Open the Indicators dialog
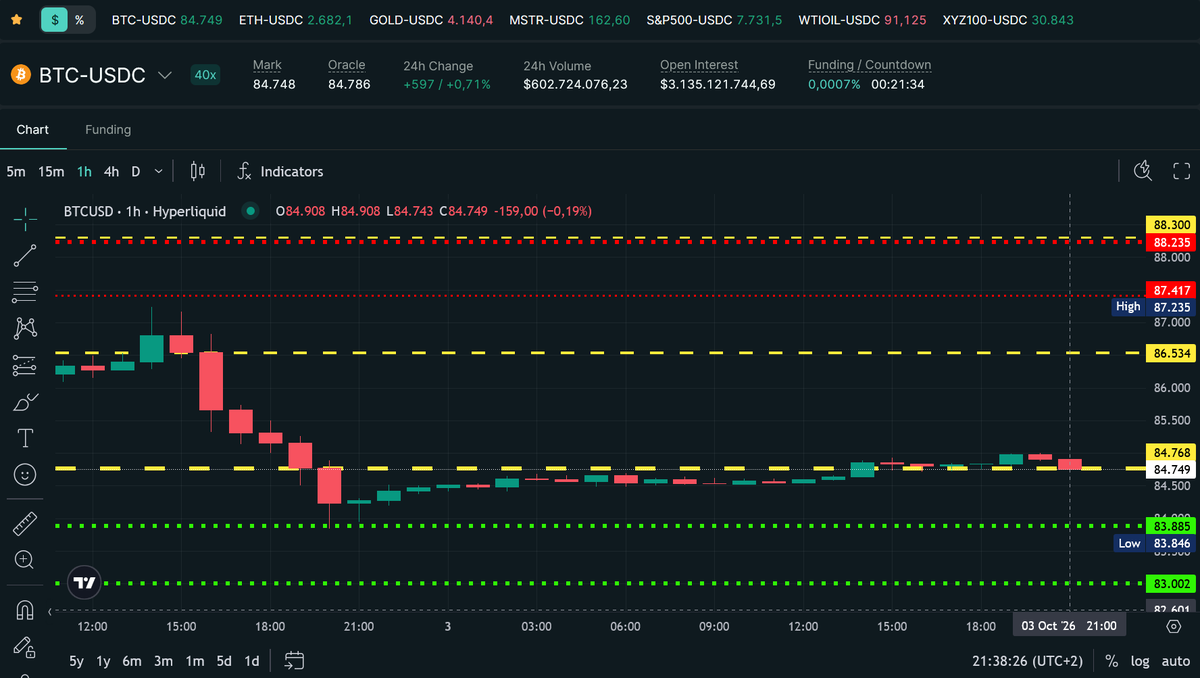1200x678 pixels. (x=292, y=171)
